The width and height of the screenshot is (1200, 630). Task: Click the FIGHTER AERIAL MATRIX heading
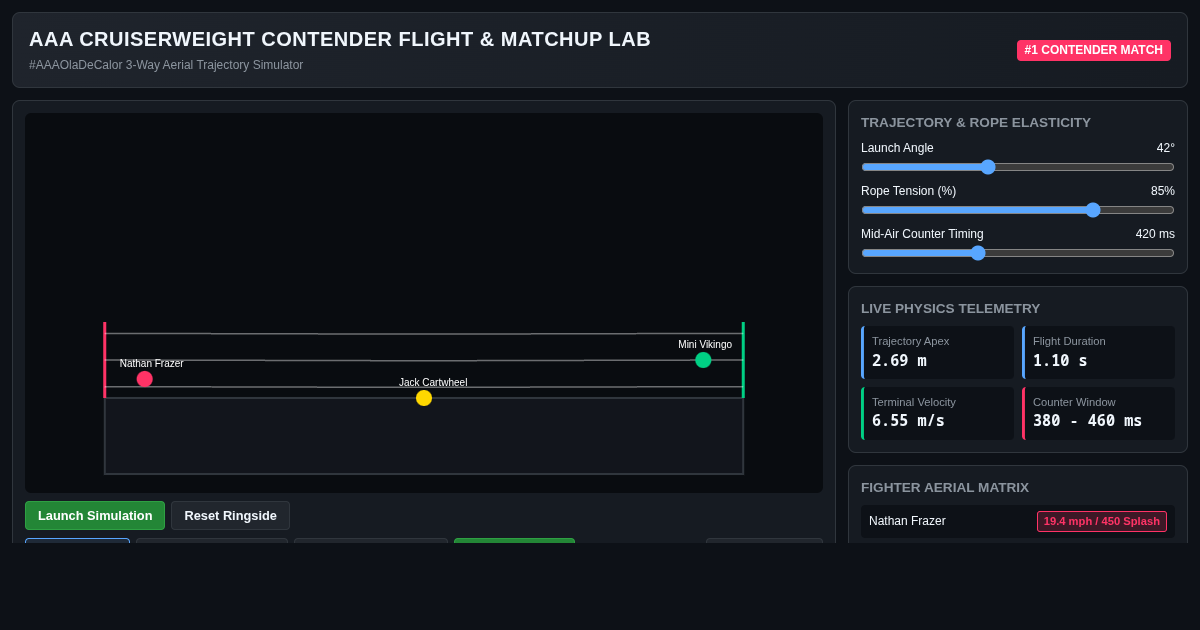point(945,487)
